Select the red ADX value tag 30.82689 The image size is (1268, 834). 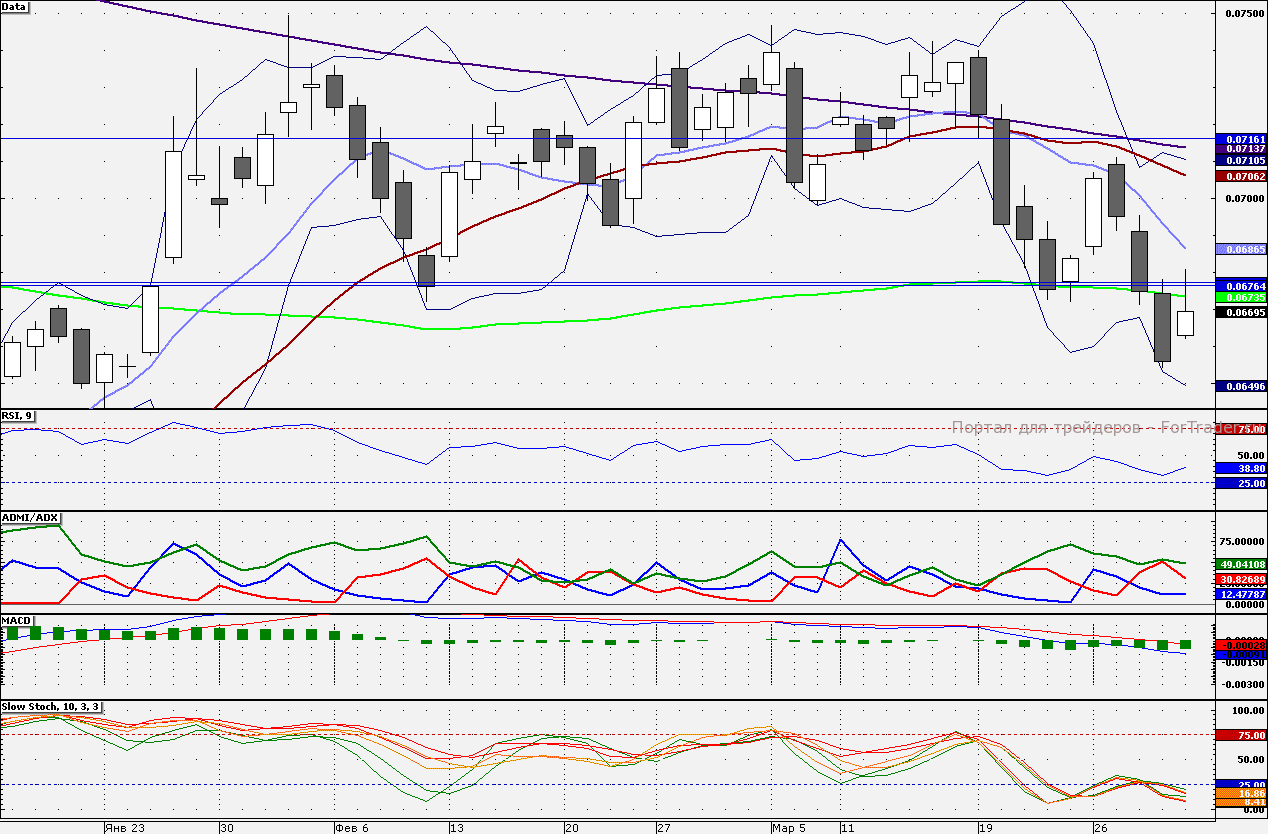click(1239, 579)
